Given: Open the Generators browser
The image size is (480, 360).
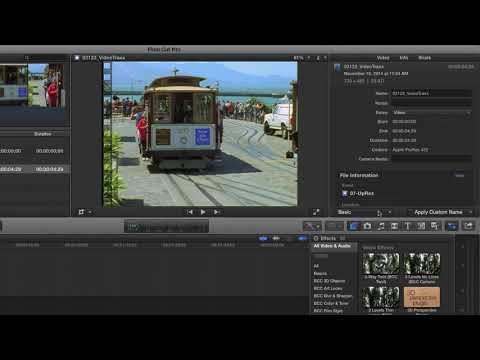Looking at the screenshot, I should (421, 226).
